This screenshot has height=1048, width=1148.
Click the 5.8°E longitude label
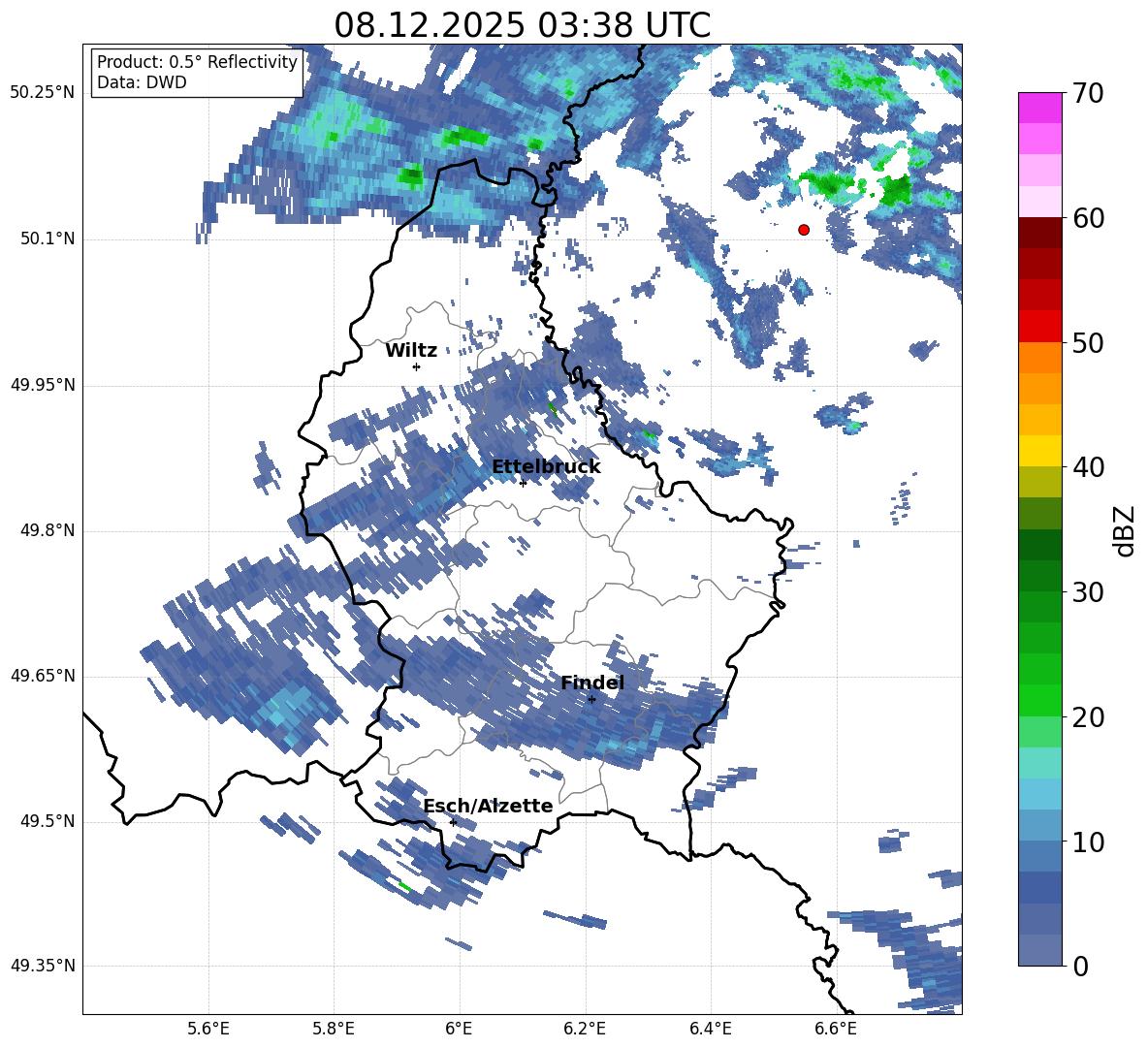pos(334,1029)
